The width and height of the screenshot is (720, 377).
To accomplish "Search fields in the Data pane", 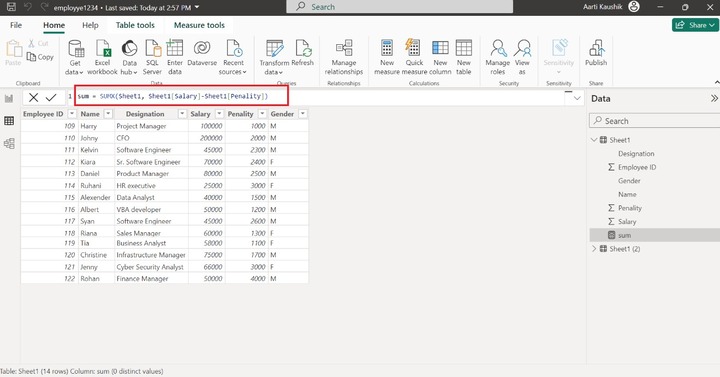I will pos(654,121).
